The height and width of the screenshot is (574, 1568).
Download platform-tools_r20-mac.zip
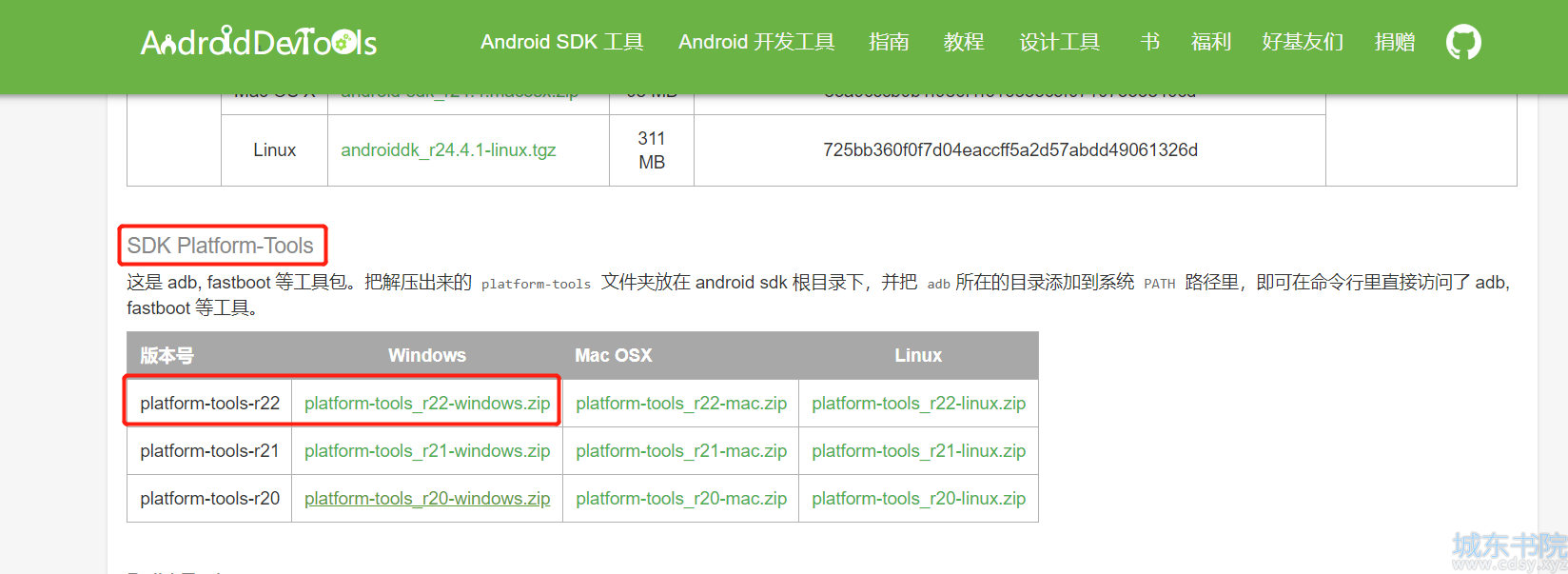(681, 499)
